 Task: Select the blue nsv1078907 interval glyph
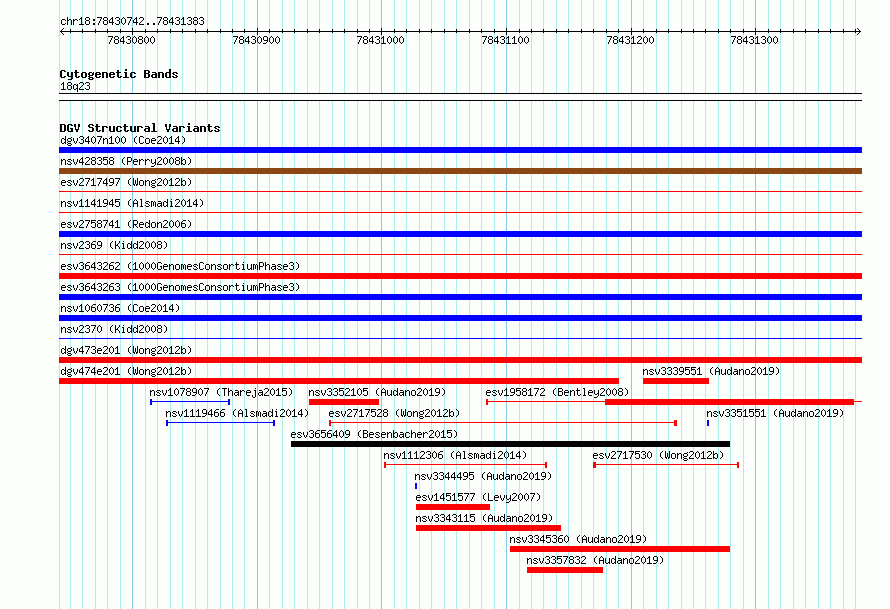point(190,402)
